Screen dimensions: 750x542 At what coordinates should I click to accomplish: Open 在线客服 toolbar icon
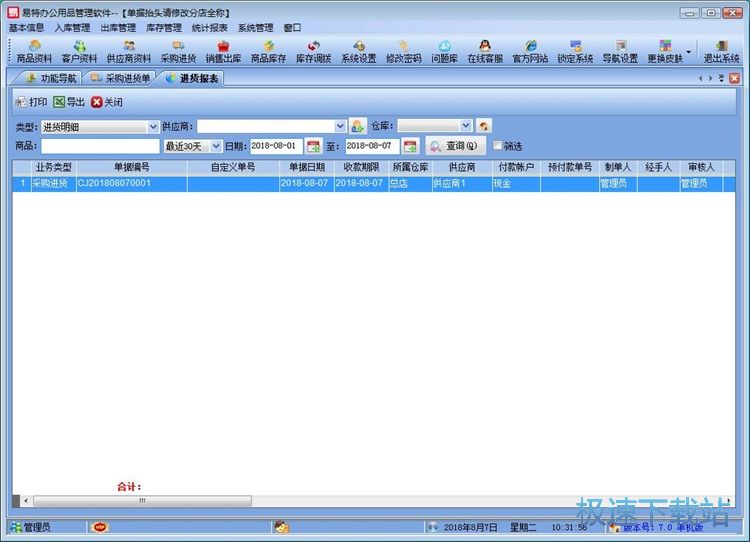(x=485, y=52)
